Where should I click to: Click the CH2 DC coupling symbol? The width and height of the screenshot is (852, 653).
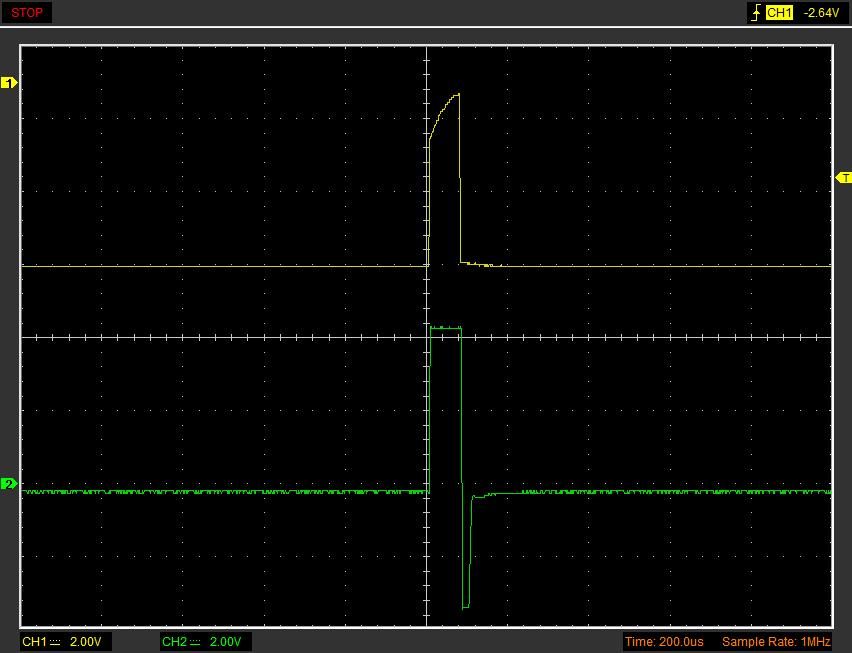click(195, 641)
